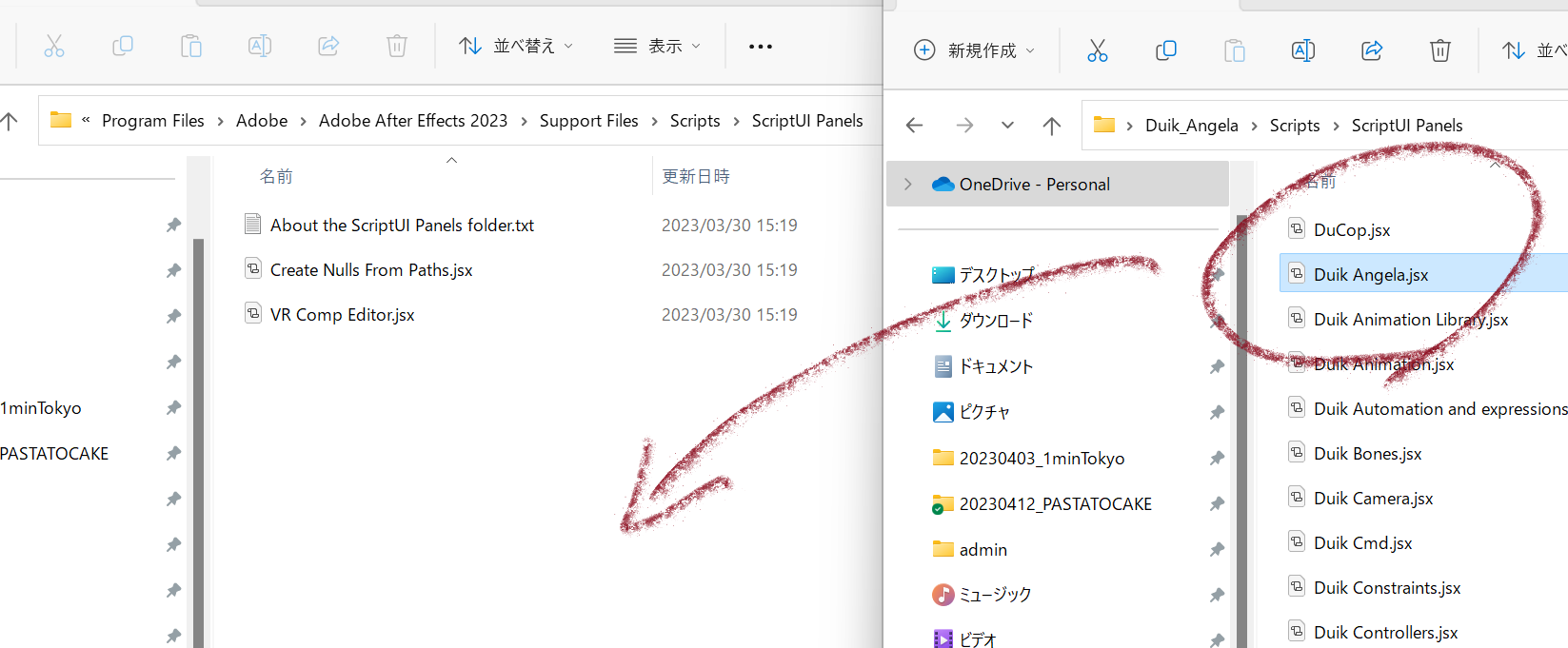
Task: Open the three-dots more options menu
Action: pos(760,47)
